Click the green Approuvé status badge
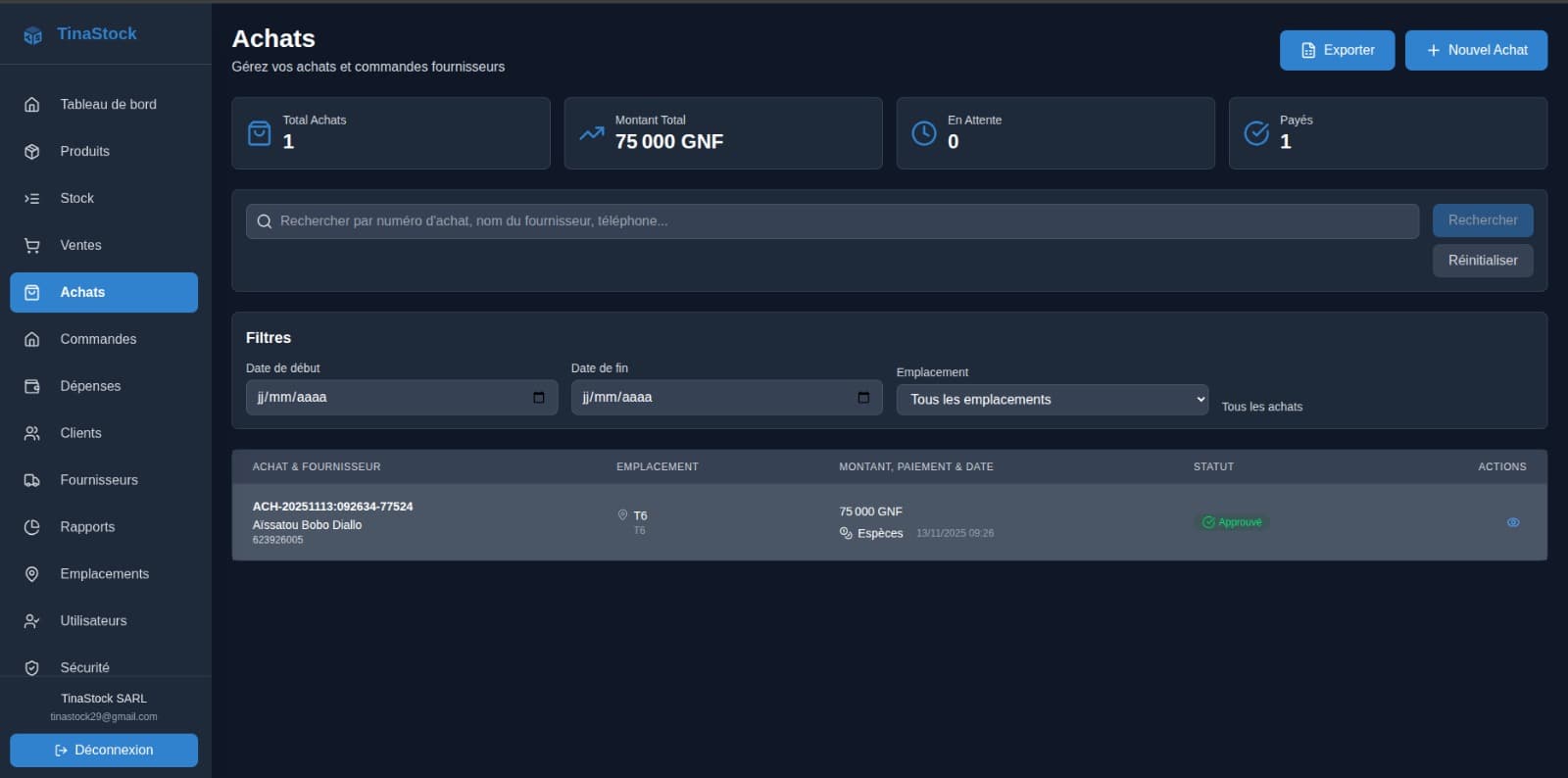 coord(1233,522)
